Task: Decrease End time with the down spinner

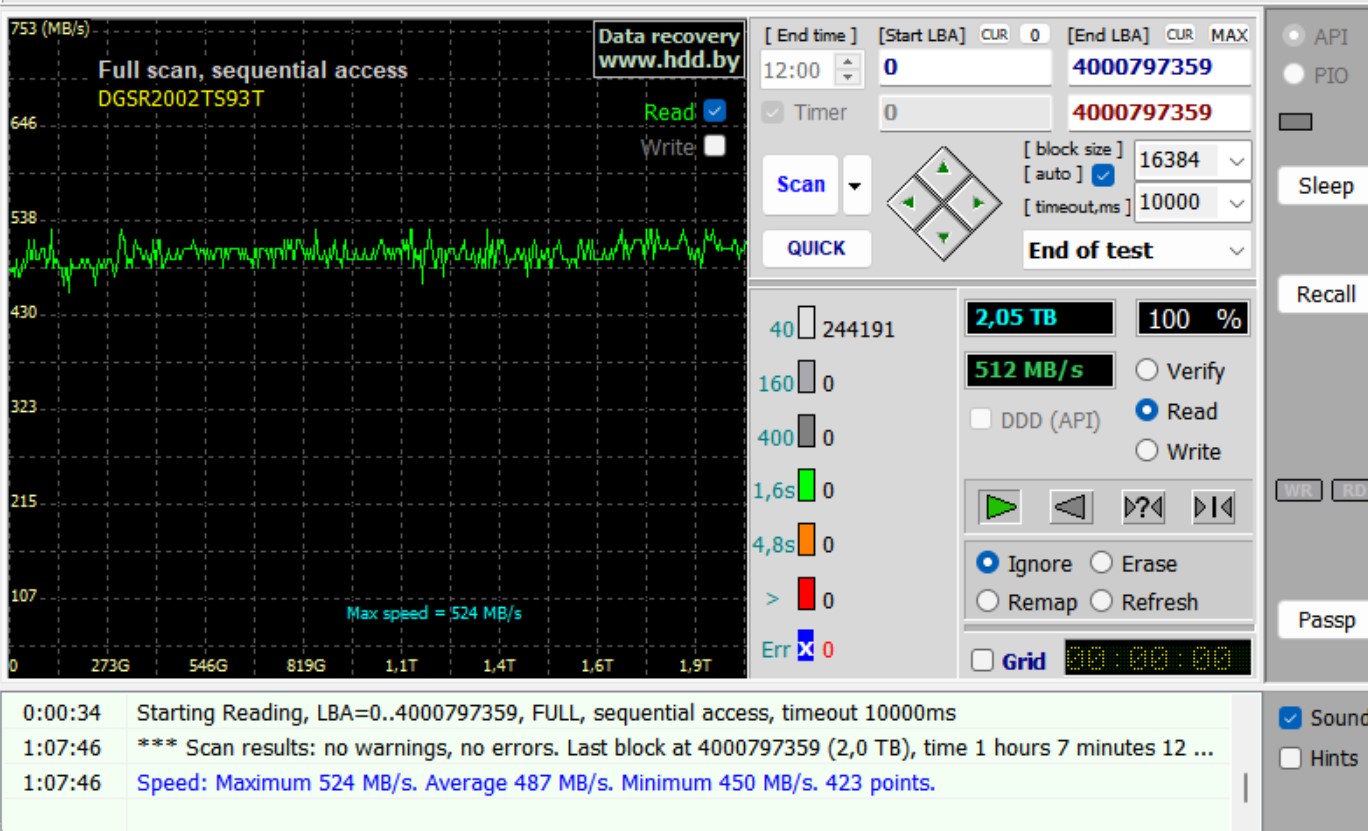Action: tap(847, 77)
